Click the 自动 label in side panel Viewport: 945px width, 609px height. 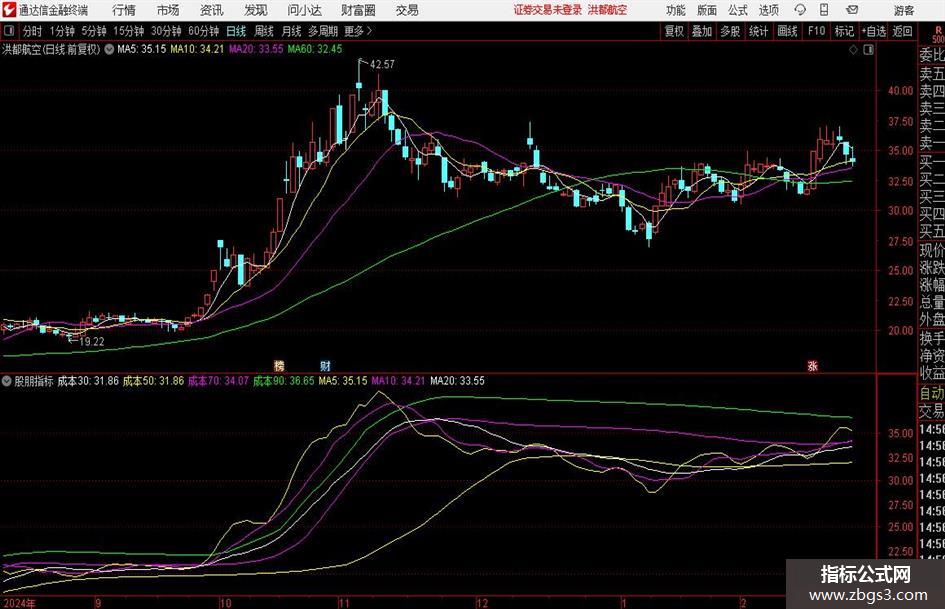pos(932,393)
